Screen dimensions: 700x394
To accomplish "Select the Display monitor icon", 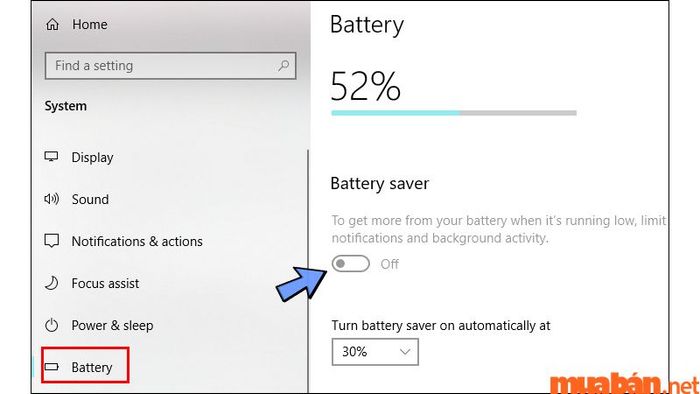I will (x=51, y=157).
